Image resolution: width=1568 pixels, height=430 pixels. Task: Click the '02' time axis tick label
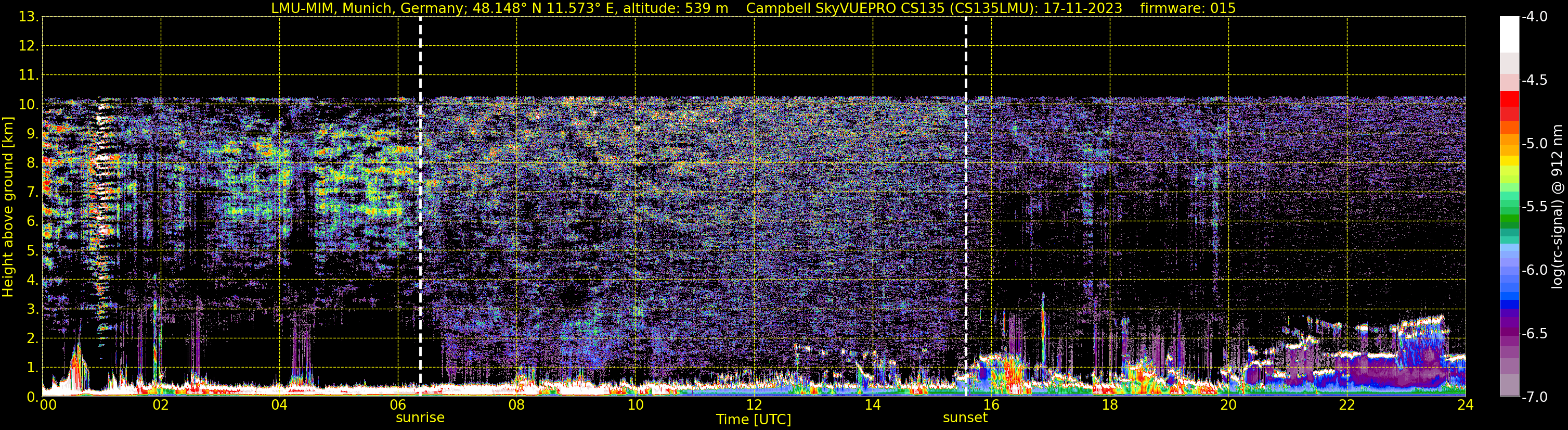point(161,405)
